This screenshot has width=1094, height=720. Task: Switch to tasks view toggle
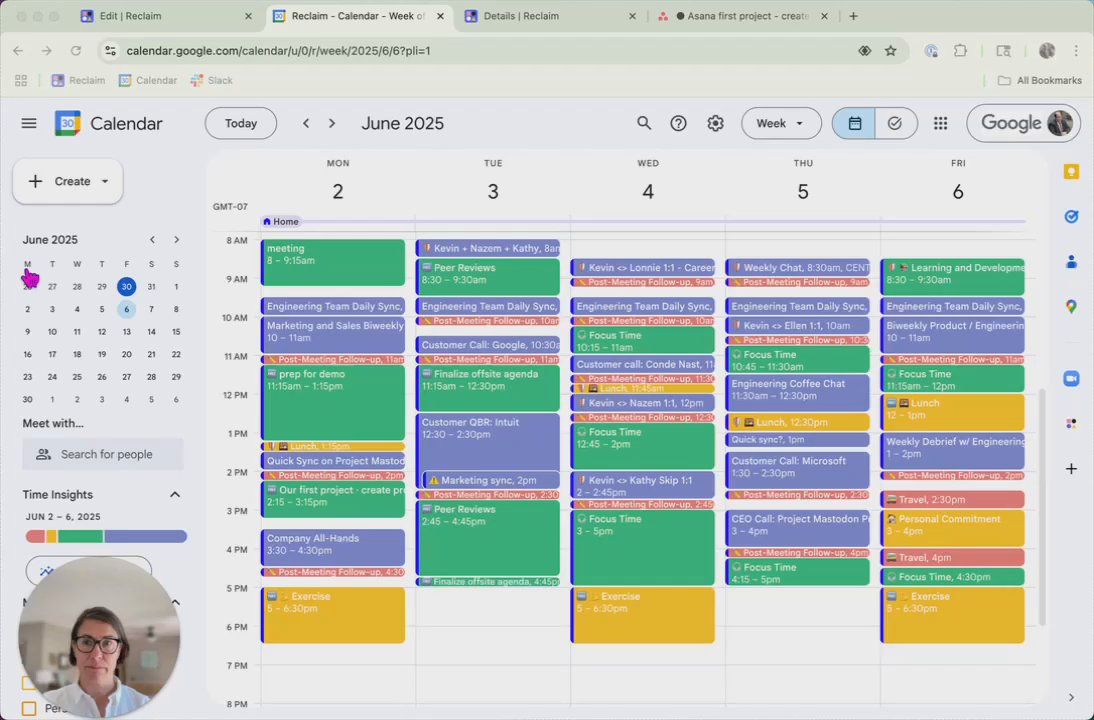coord(895,123)
